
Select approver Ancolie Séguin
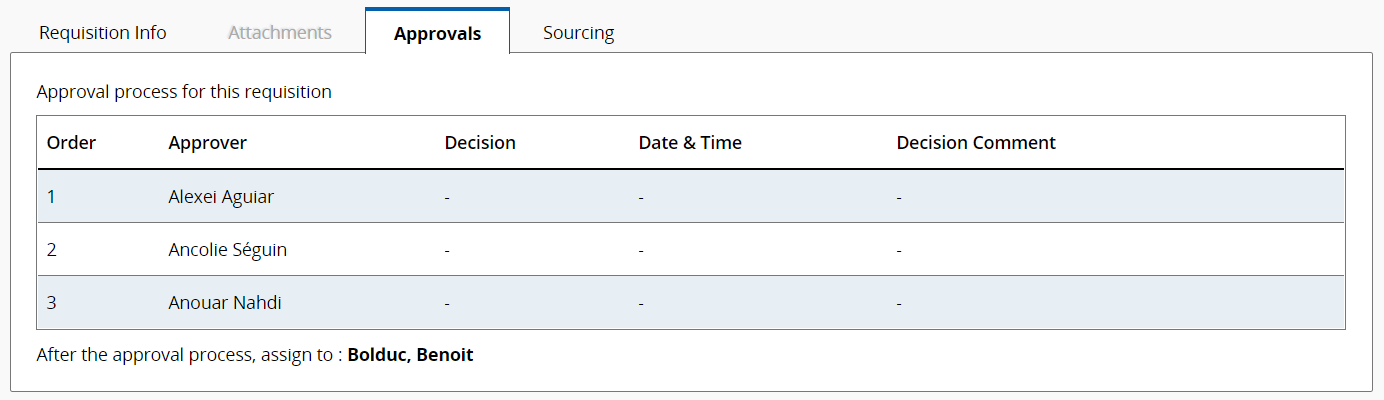tap(228, 249)
